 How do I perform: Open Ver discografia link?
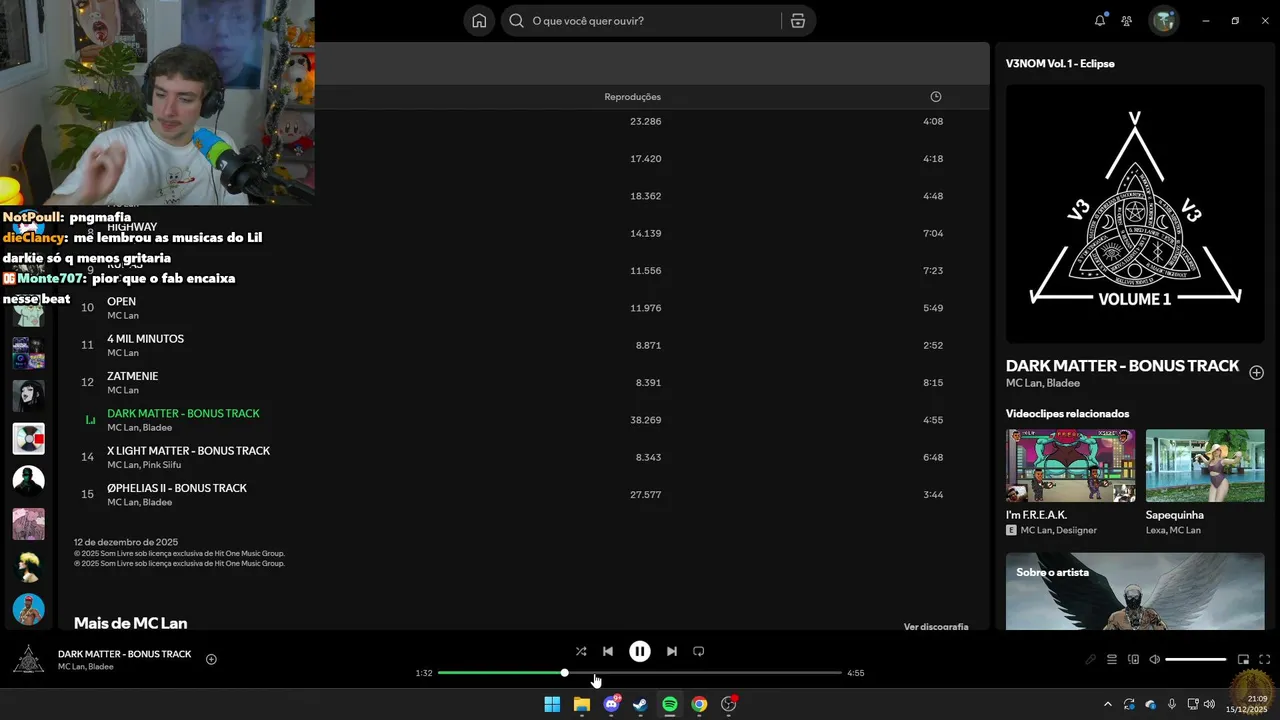click(x=936, y=627)
